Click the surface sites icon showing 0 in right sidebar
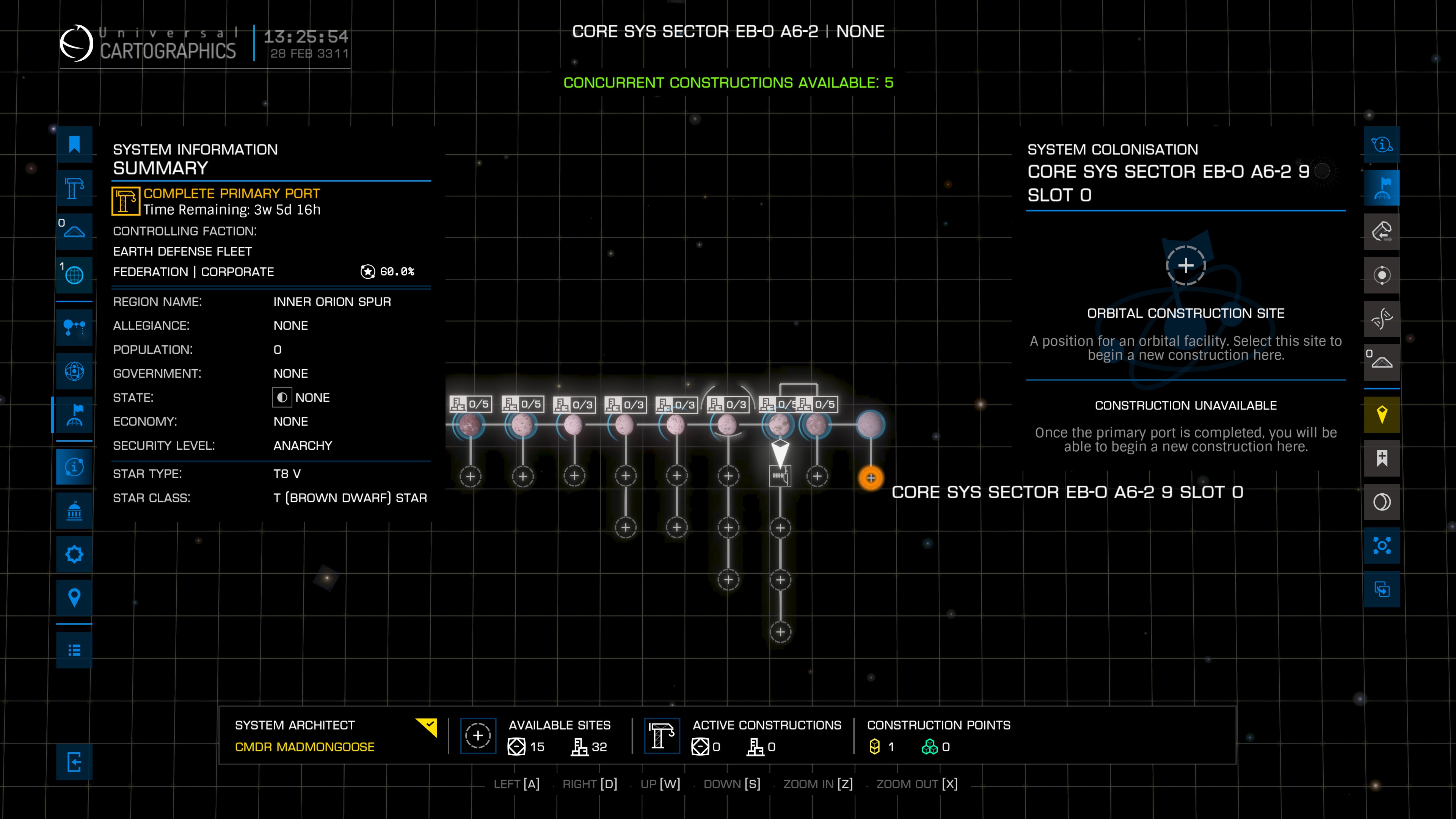This screenshot has width=1456, height=819. tap(1382, 362)
